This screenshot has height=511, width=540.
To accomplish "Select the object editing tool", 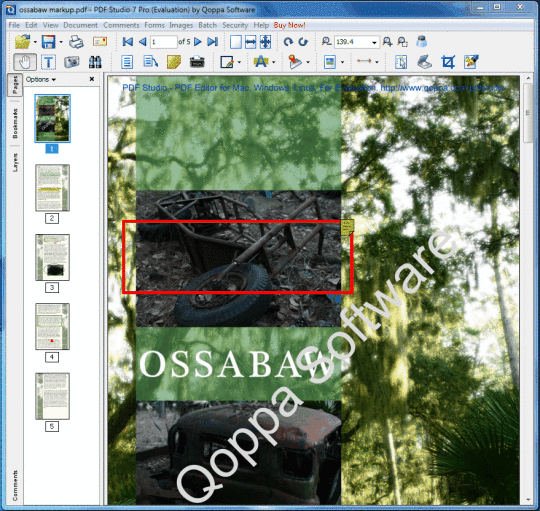I will point(401,62).
